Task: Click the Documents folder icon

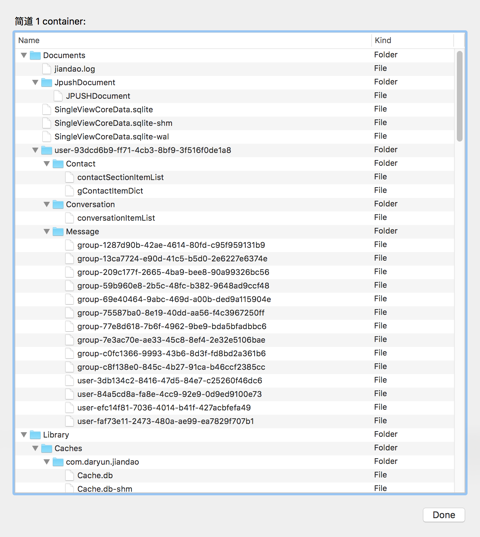Action: 35,55
